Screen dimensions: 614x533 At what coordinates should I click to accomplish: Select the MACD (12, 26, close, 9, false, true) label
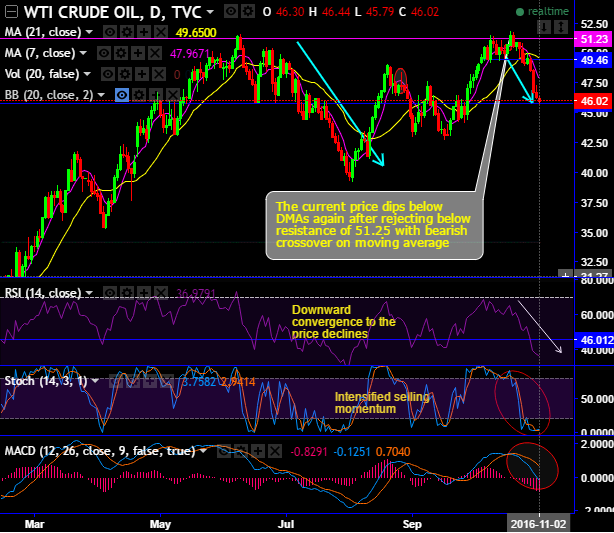coord(100,451)
